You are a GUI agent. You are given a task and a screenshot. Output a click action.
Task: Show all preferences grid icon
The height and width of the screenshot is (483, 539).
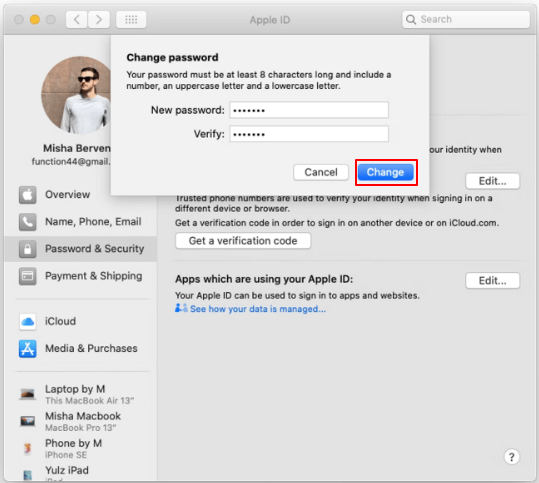click(x=131, y=20)
